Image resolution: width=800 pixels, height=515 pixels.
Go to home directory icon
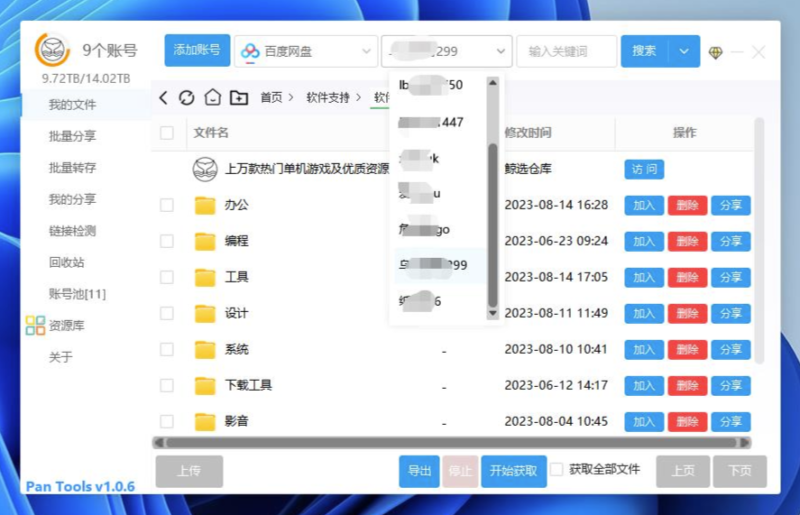[212, 97]
